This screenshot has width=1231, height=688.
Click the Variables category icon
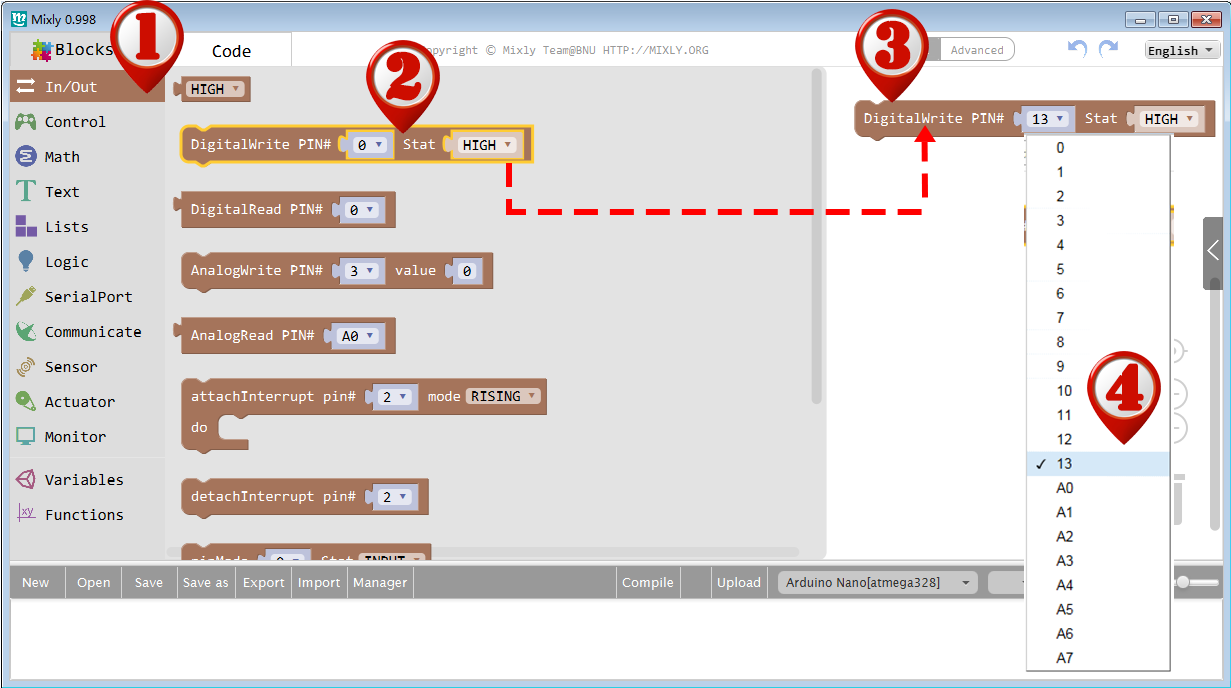click(x=26, y=480)
